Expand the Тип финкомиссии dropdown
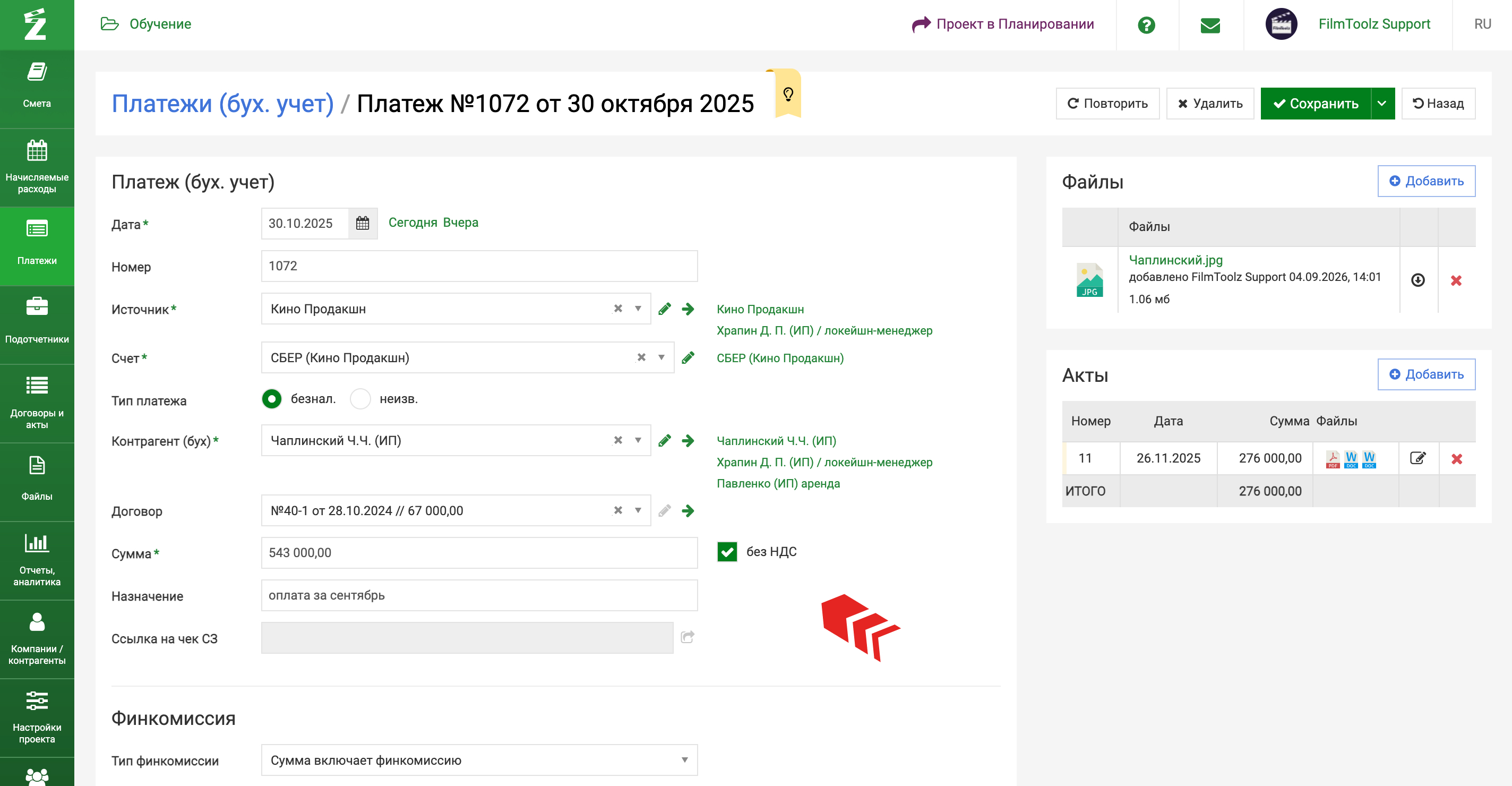 point(479,760)
